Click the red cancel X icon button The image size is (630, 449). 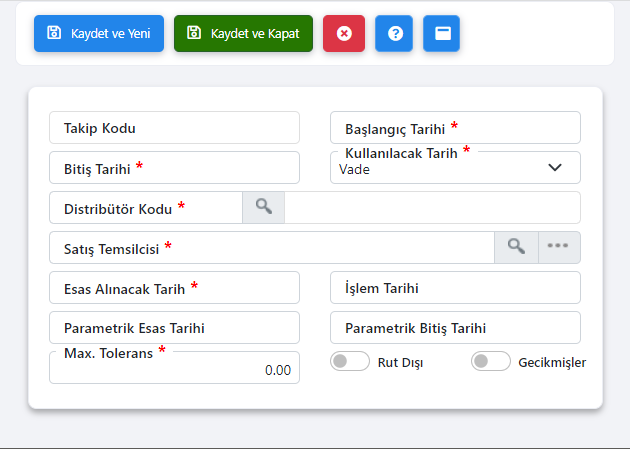tap(344, 33)
